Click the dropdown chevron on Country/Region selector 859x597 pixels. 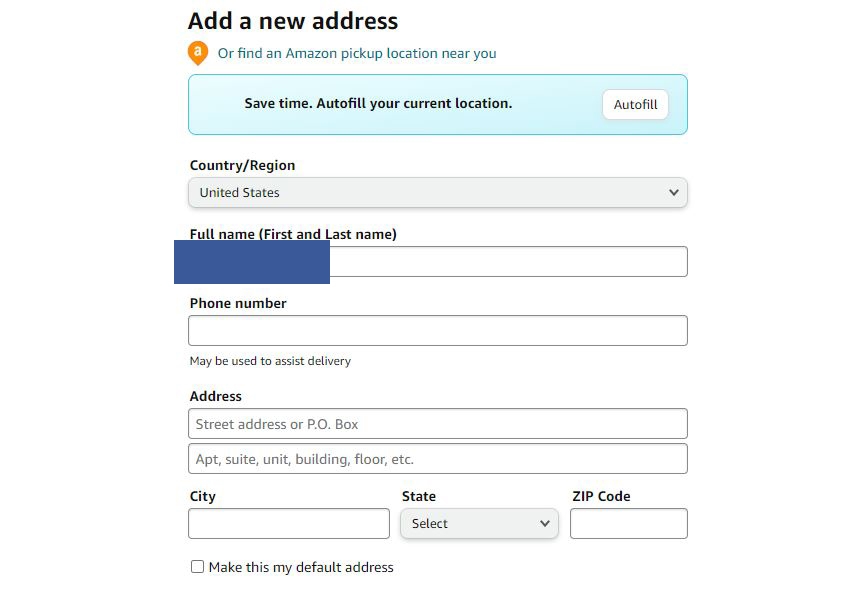(x=674, y=192)
